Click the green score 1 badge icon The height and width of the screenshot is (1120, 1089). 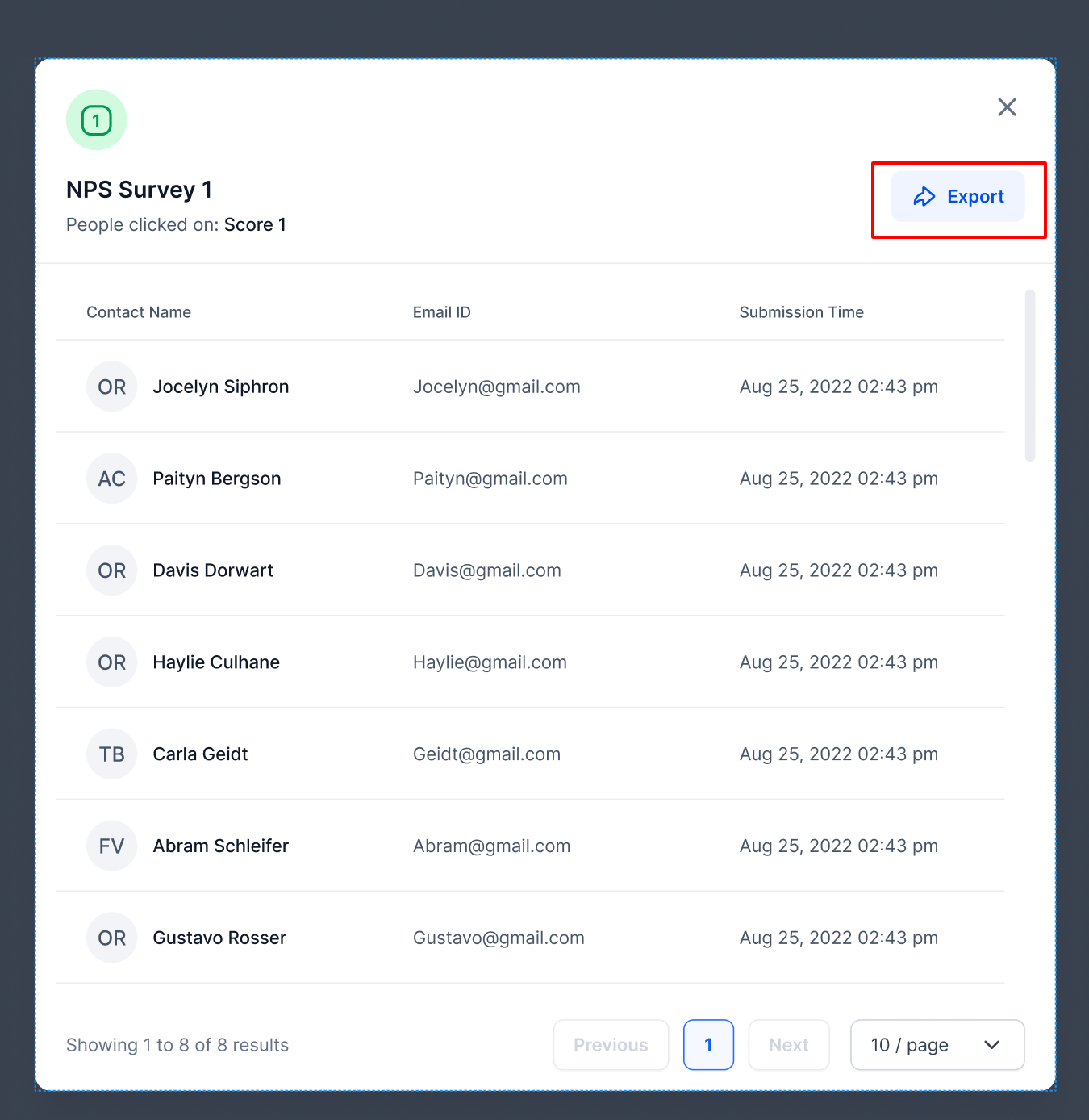point(97,120)
